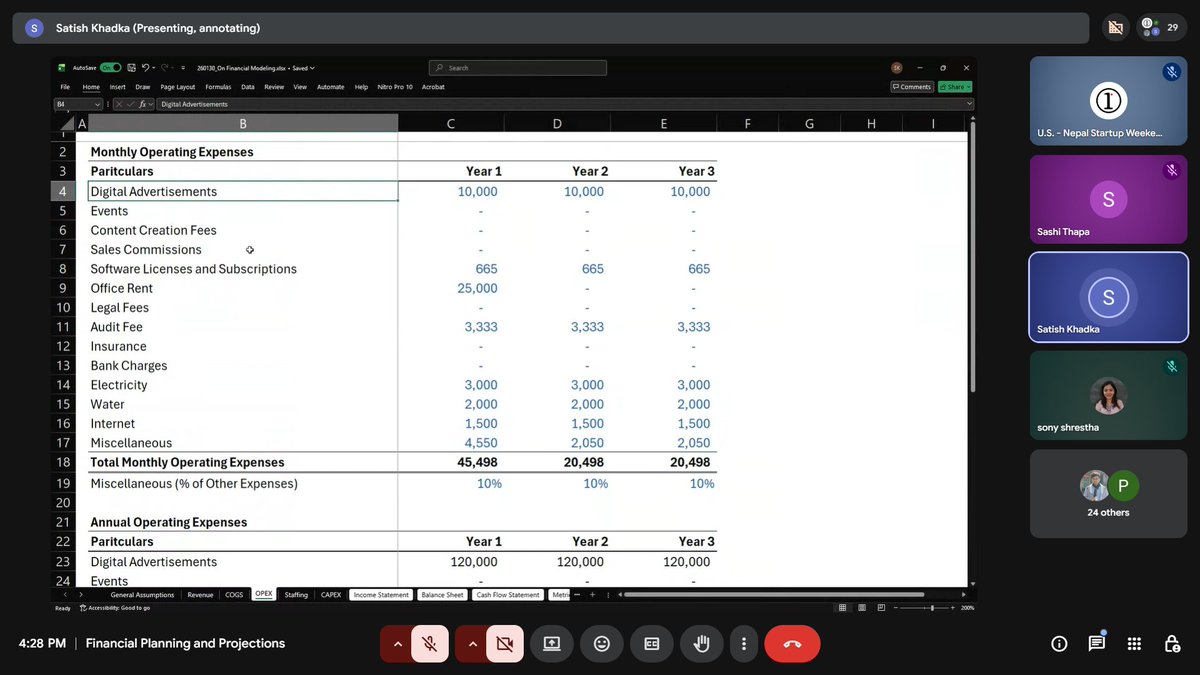Add a new sheet with plus button

point(592,595)
